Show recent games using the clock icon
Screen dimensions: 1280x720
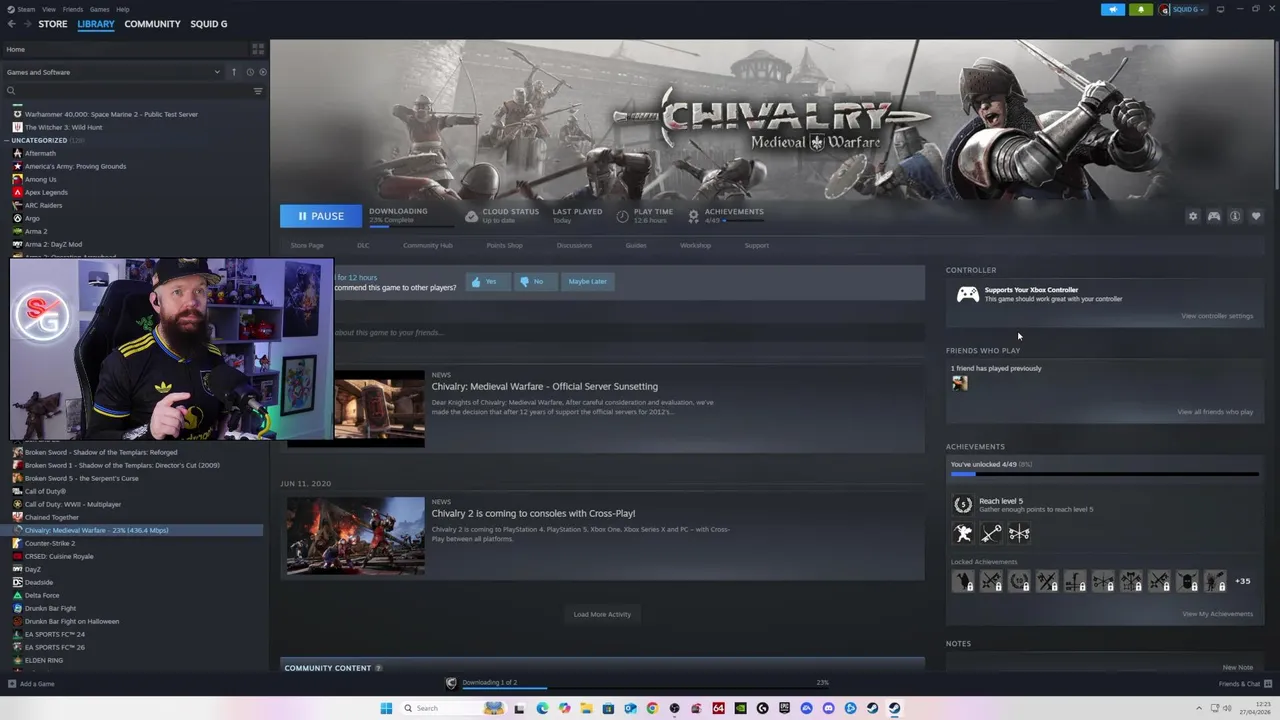(x=249, y=72)
